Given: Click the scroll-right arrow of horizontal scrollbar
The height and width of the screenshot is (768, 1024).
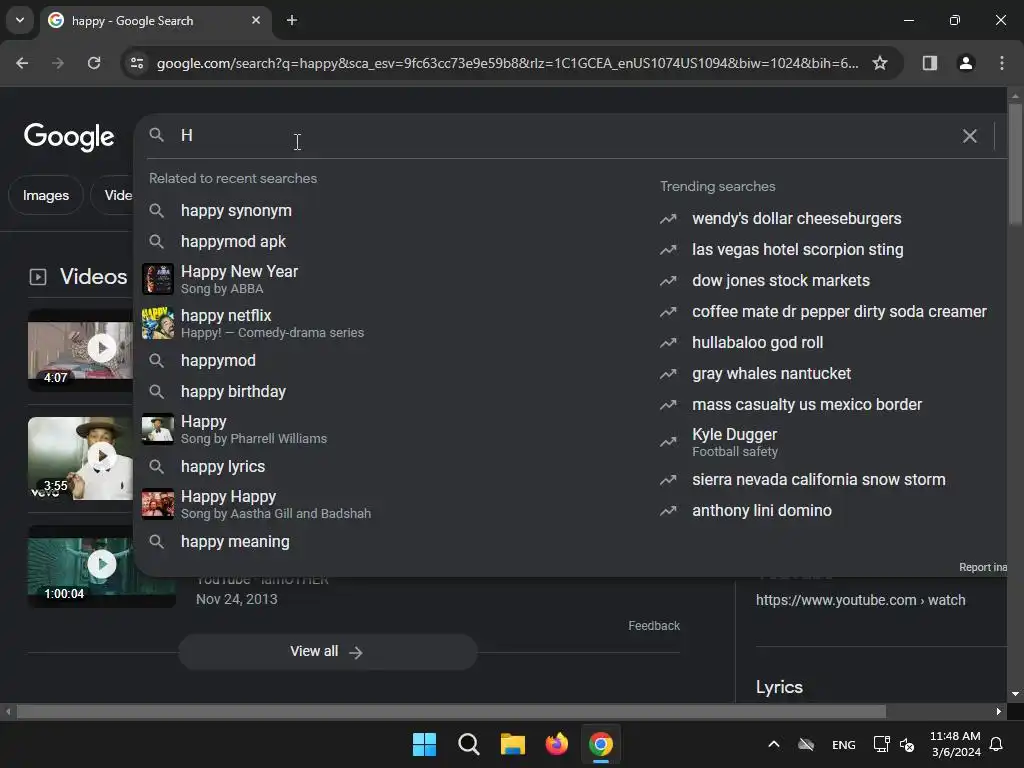Looking at the screenshot, I should pos(999,711).
